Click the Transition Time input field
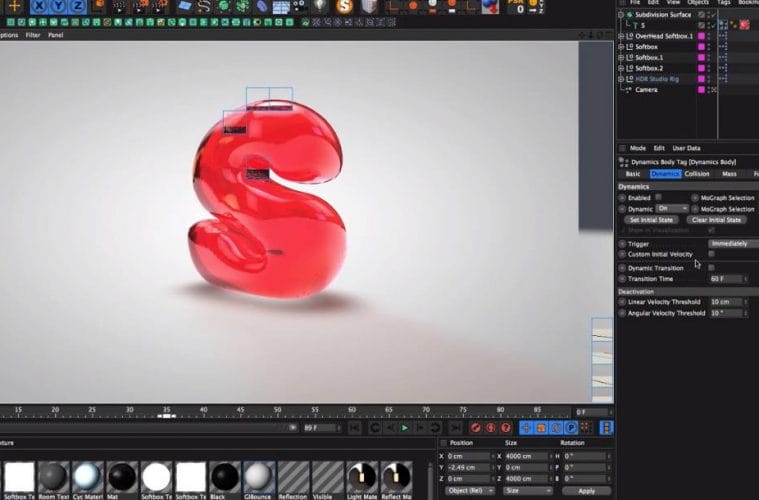The image size is (759, 500). pyautogui.click(x=725, y=279)
